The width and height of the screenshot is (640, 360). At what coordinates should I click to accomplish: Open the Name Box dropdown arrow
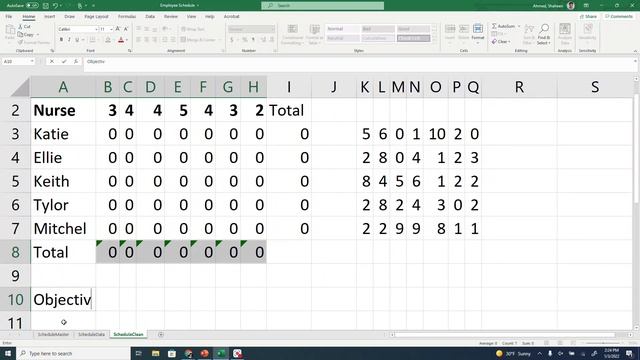point(31,61)
